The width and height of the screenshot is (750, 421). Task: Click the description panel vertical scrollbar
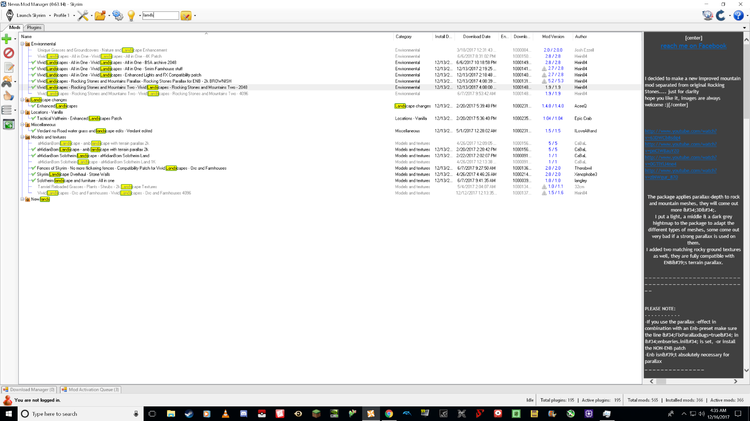tap(746, 205)
